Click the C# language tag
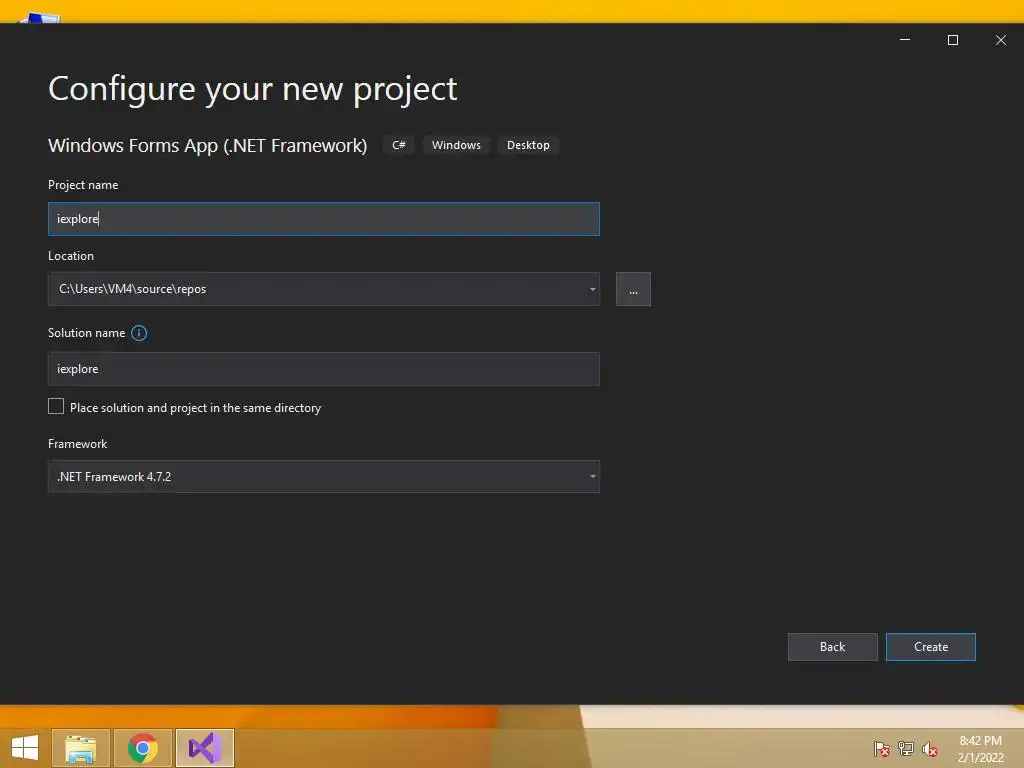1024x768 pixels. click(x=398, y=145)
